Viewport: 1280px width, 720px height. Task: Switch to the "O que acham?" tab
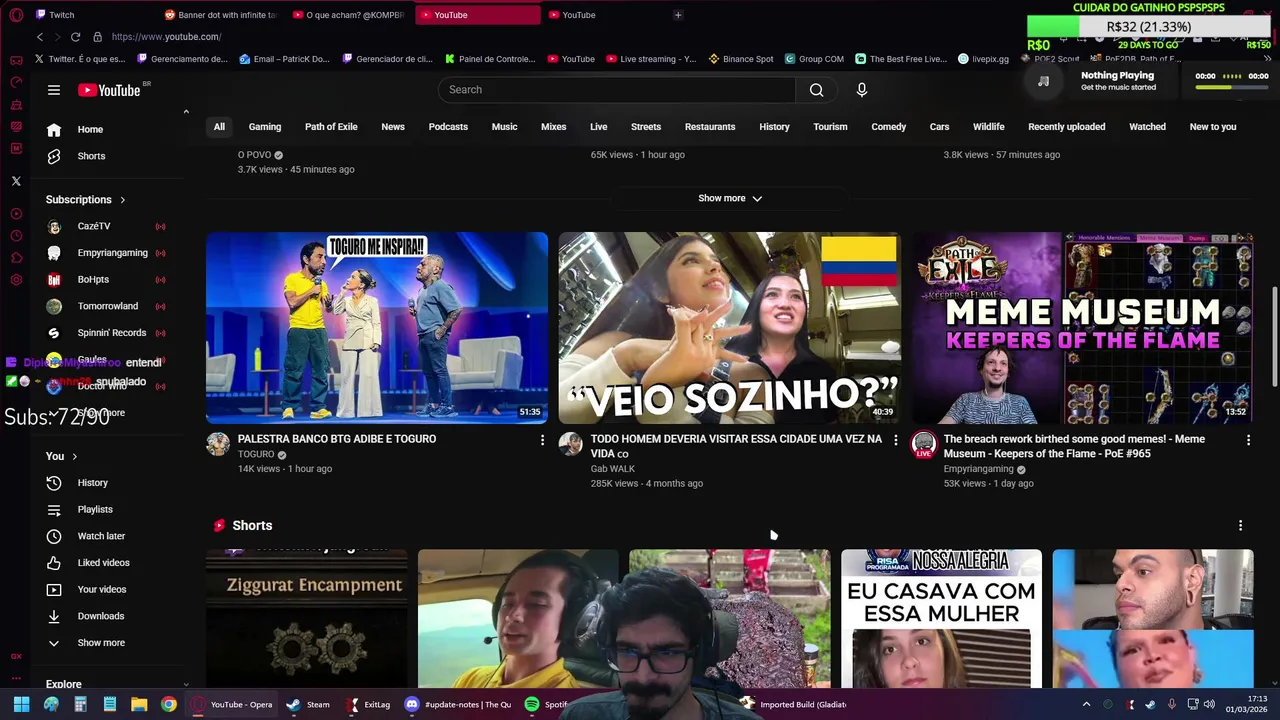(x=351, y=15)
